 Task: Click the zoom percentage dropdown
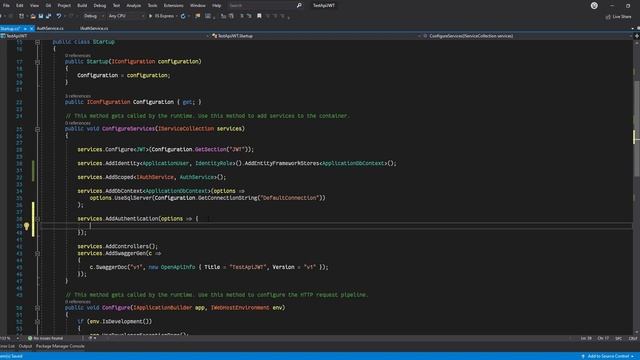pyautogui.click(x=9, y=338)
